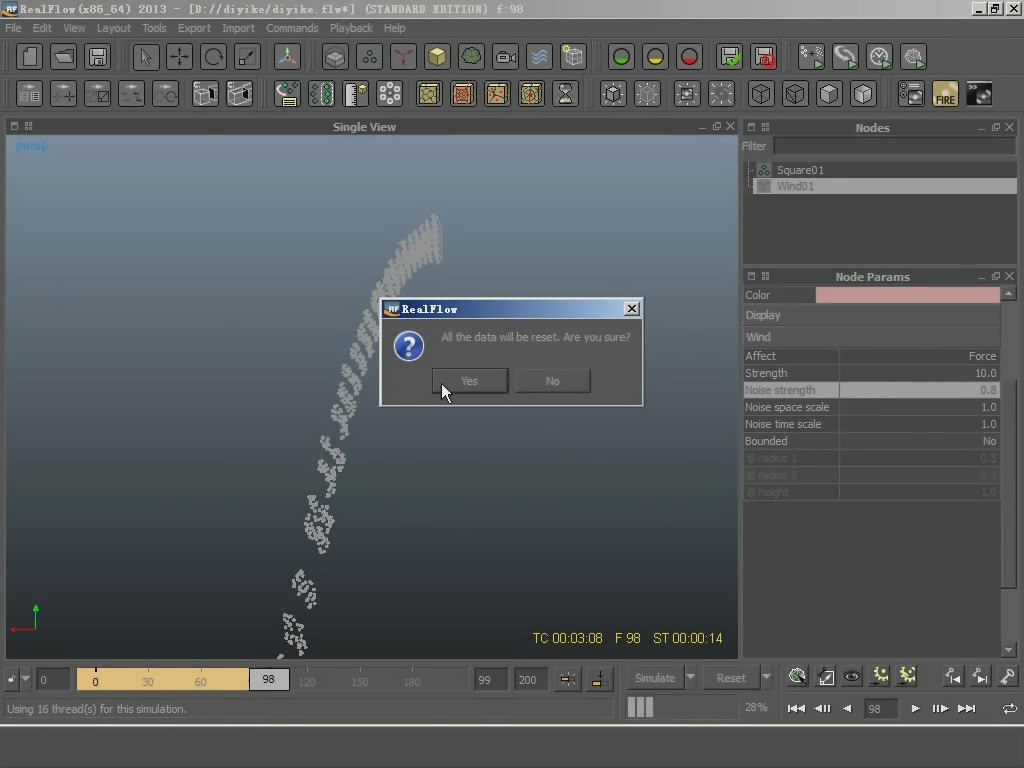Click the question mark dialog icon

click(x=409, y=346)
